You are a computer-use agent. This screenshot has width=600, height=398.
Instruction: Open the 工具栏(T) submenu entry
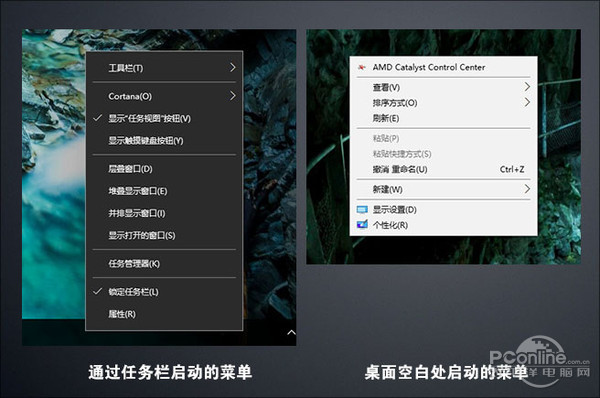[x=164, y=68]
